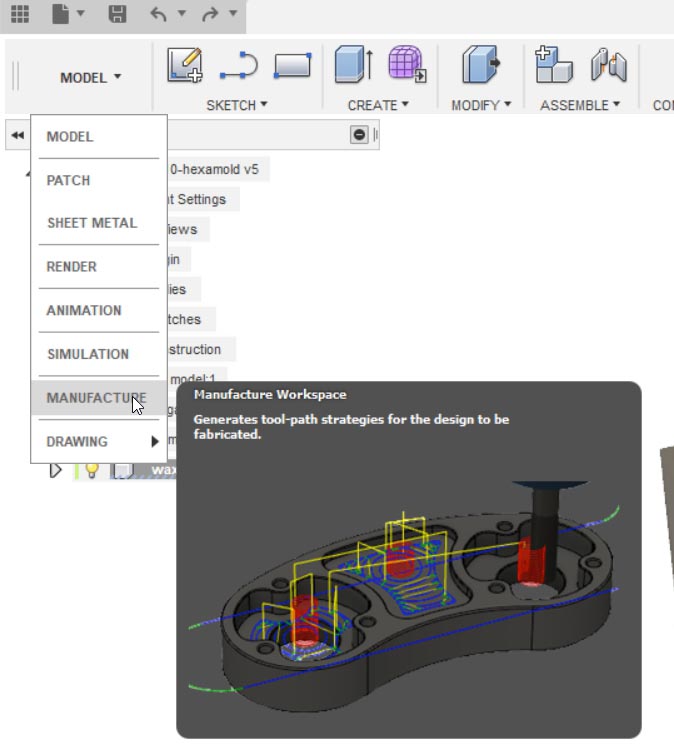Collapse the browser with double-arrow icon
The height and width of the screenshot is (754, 674).
18,135
